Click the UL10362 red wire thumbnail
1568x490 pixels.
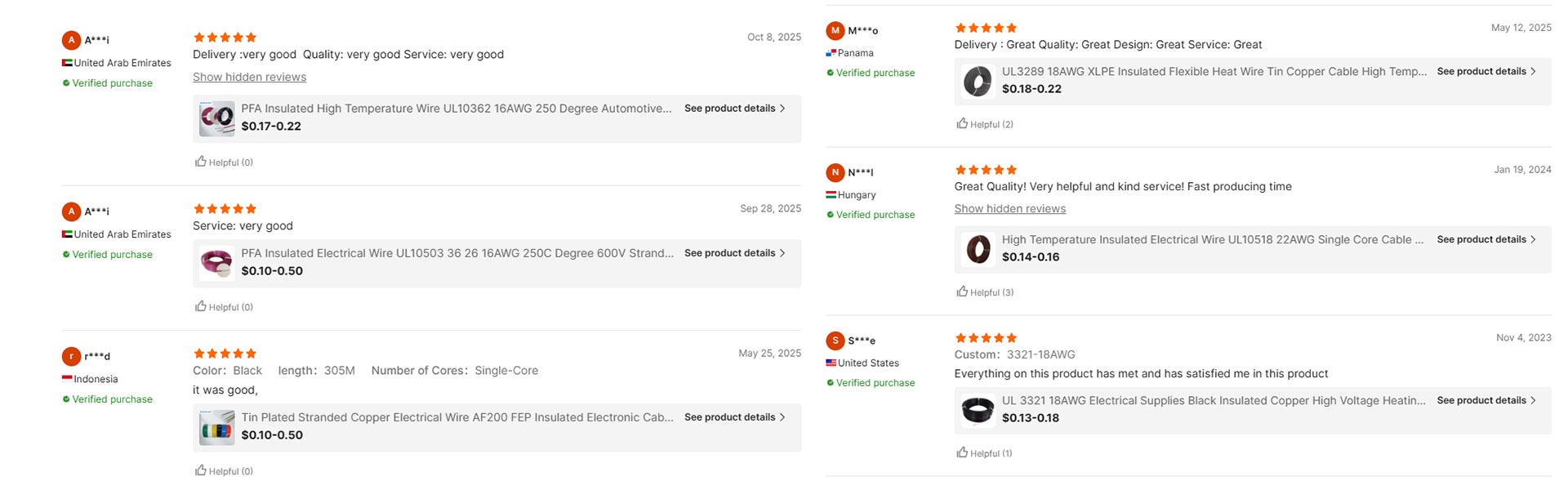click(x=217, y=118)
